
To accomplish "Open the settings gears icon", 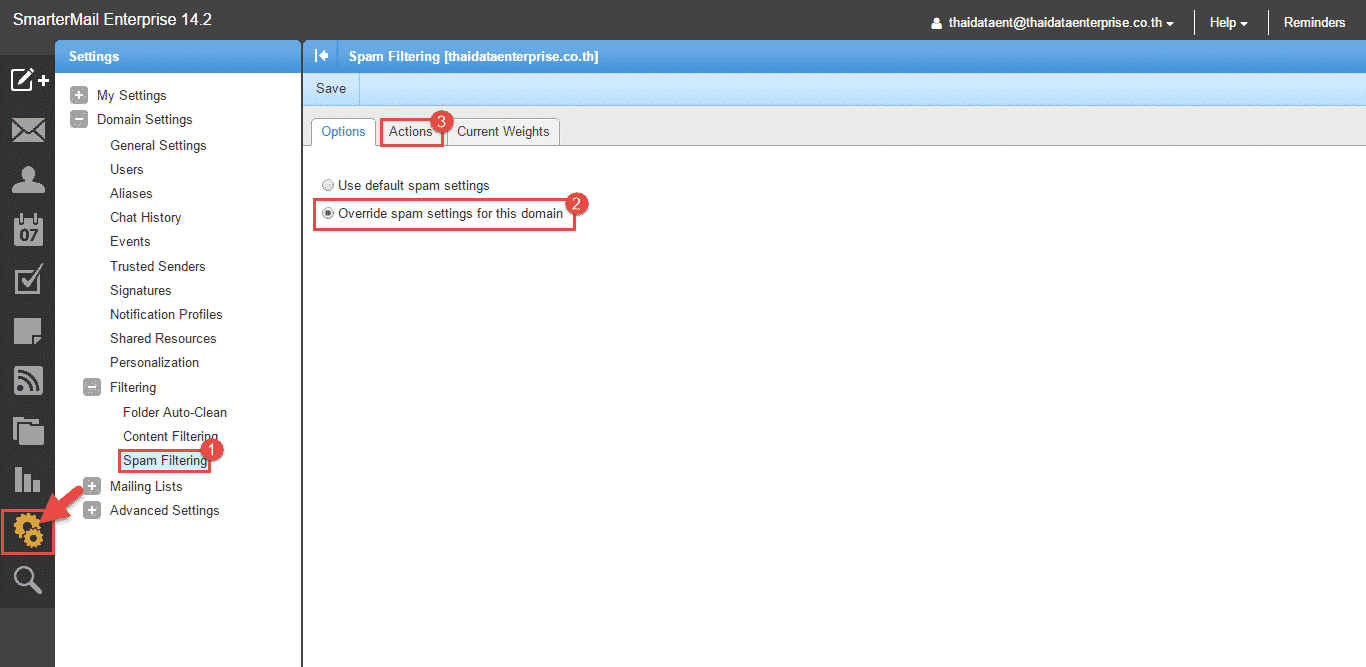I will [x=28, y=531].
